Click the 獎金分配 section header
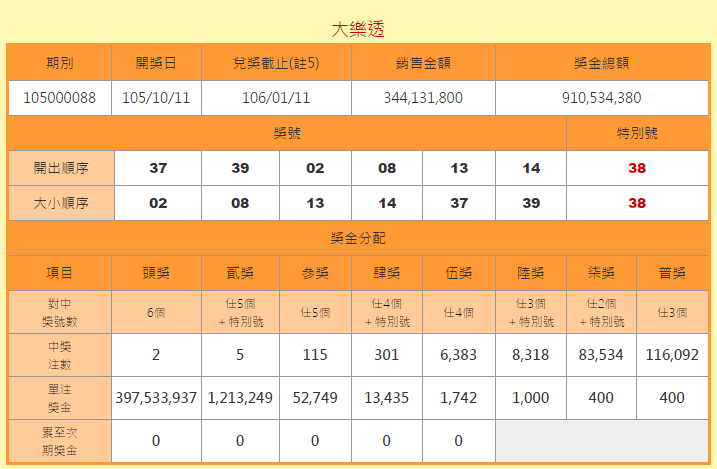 pyautogui.click(x=358, y=238)
